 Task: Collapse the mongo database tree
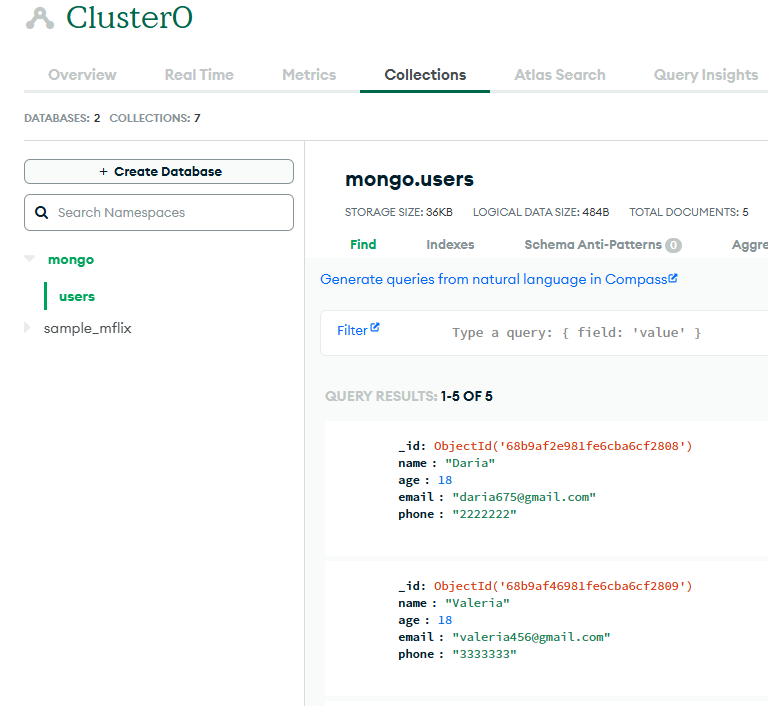[x=29, y=259]
